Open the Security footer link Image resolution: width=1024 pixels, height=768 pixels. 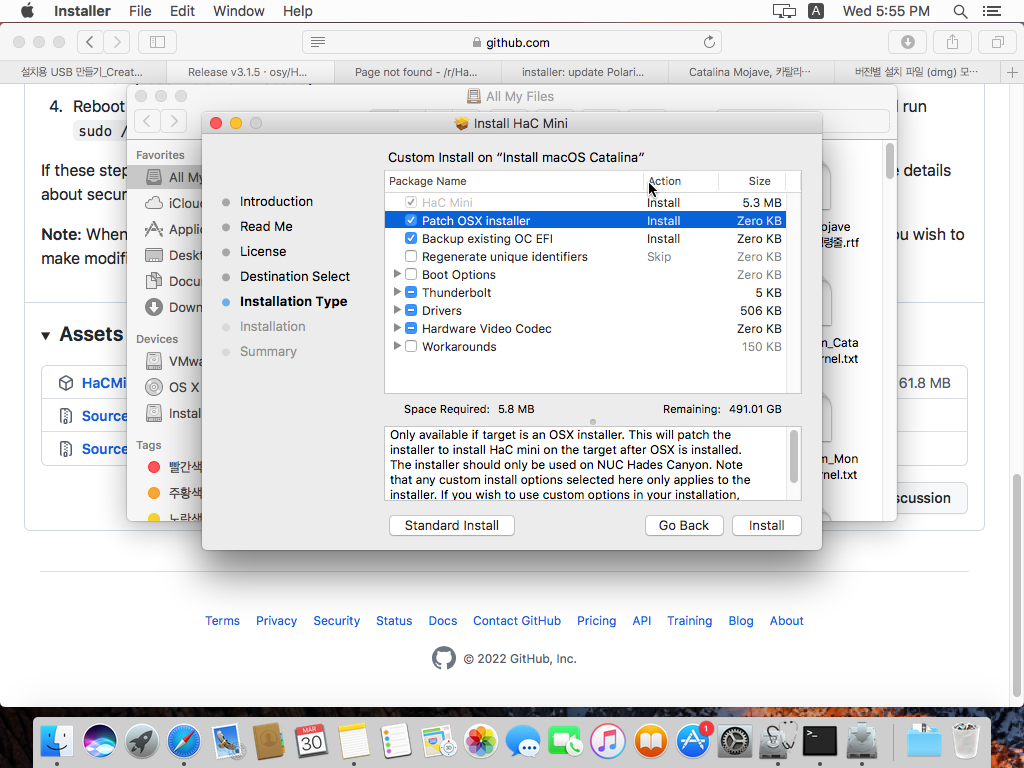tap(336, 620)
